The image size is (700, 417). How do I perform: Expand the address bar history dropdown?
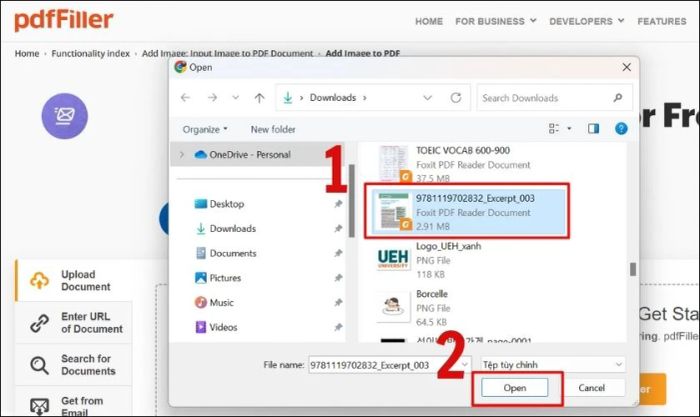(427, 97)
